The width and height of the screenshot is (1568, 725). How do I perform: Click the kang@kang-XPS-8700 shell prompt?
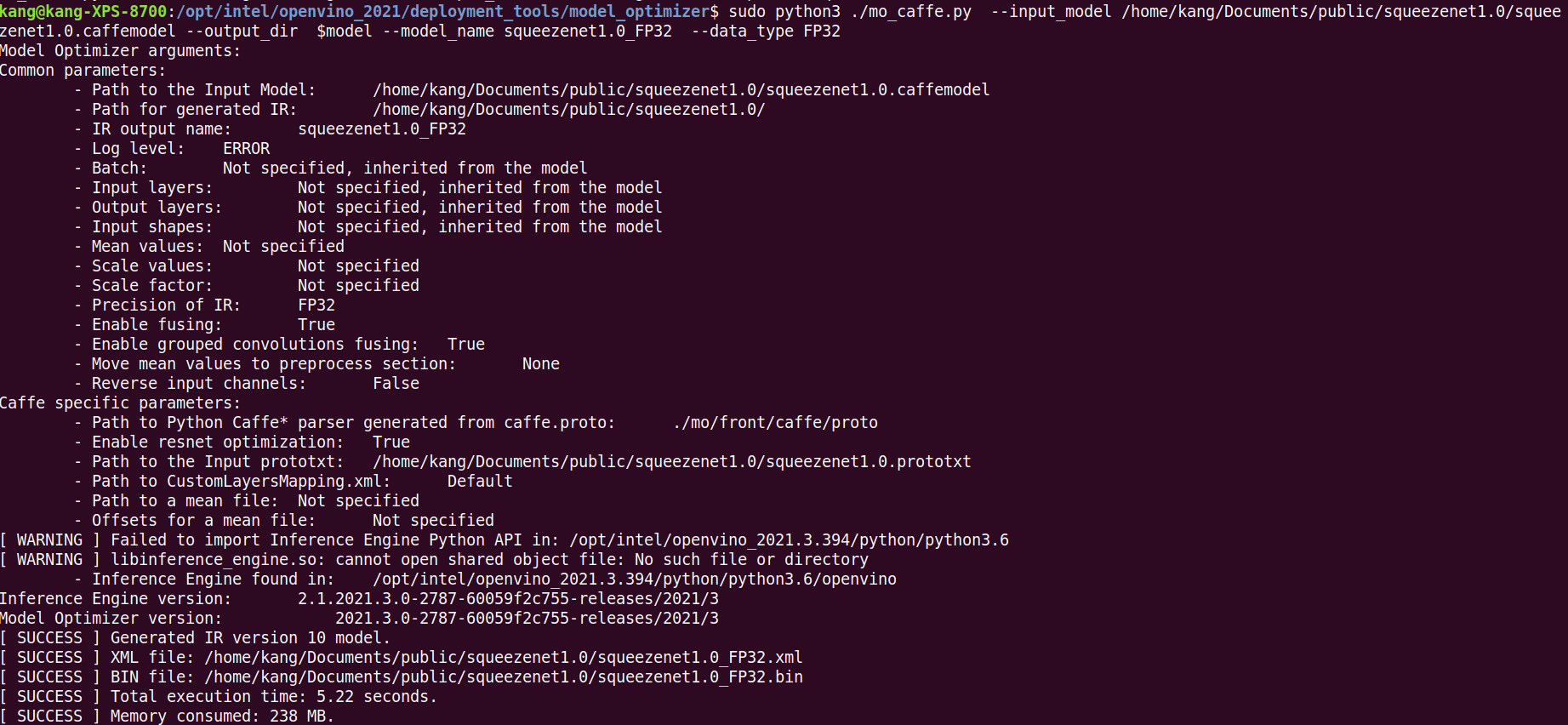(x=83, y=11)
